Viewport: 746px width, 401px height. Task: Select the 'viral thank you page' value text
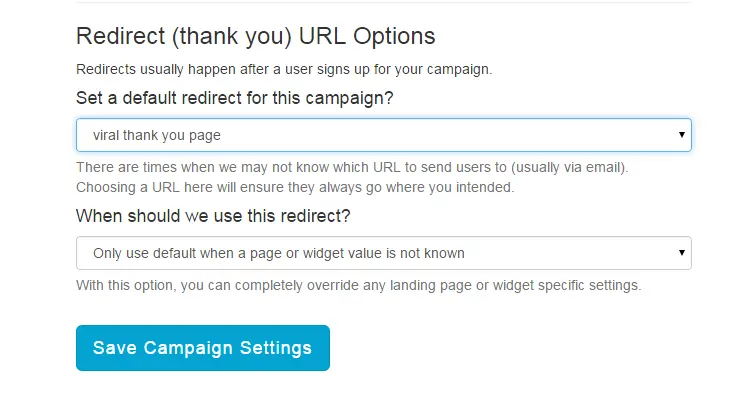156,135
